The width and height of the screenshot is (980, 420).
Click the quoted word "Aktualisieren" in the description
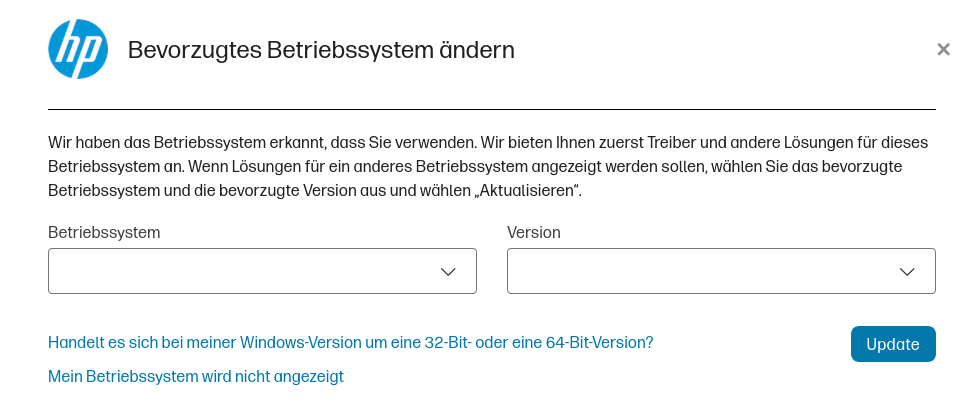529,190
